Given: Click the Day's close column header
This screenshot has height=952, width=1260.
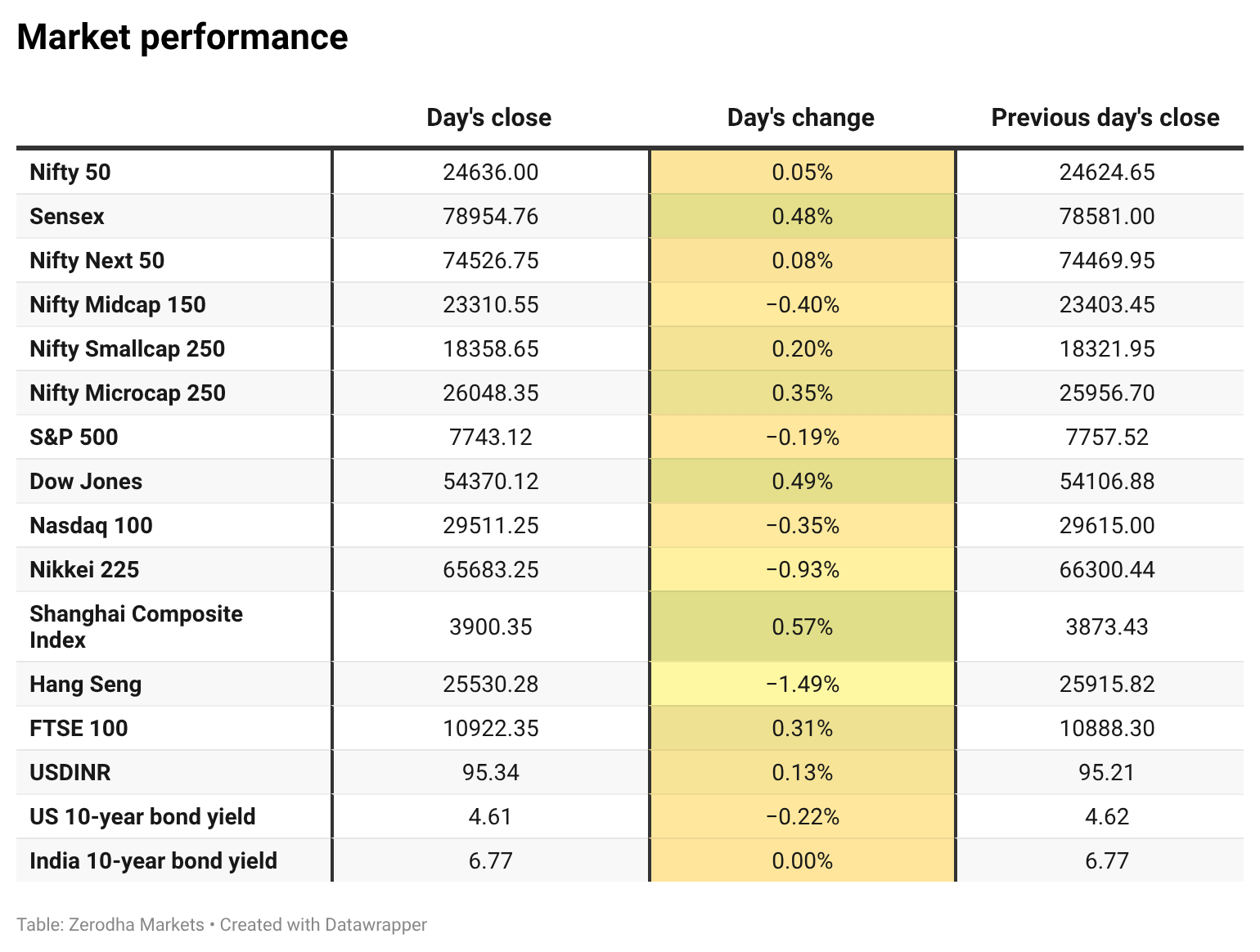Looking at the screenshot, I should pos(489,118).
